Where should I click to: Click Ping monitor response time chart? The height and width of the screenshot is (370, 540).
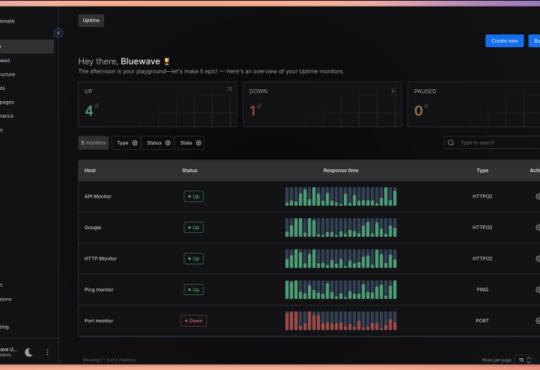pos(341,289)
